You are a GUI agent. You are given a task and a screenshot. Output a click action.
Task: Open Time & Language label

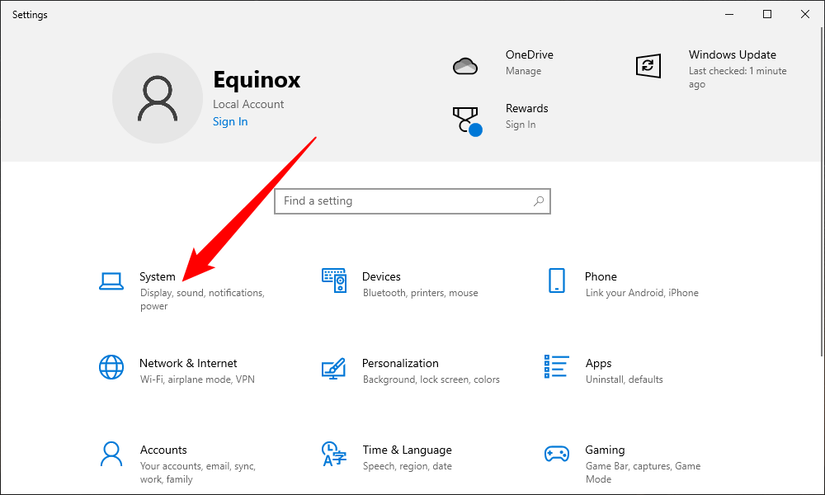(407, 450)
